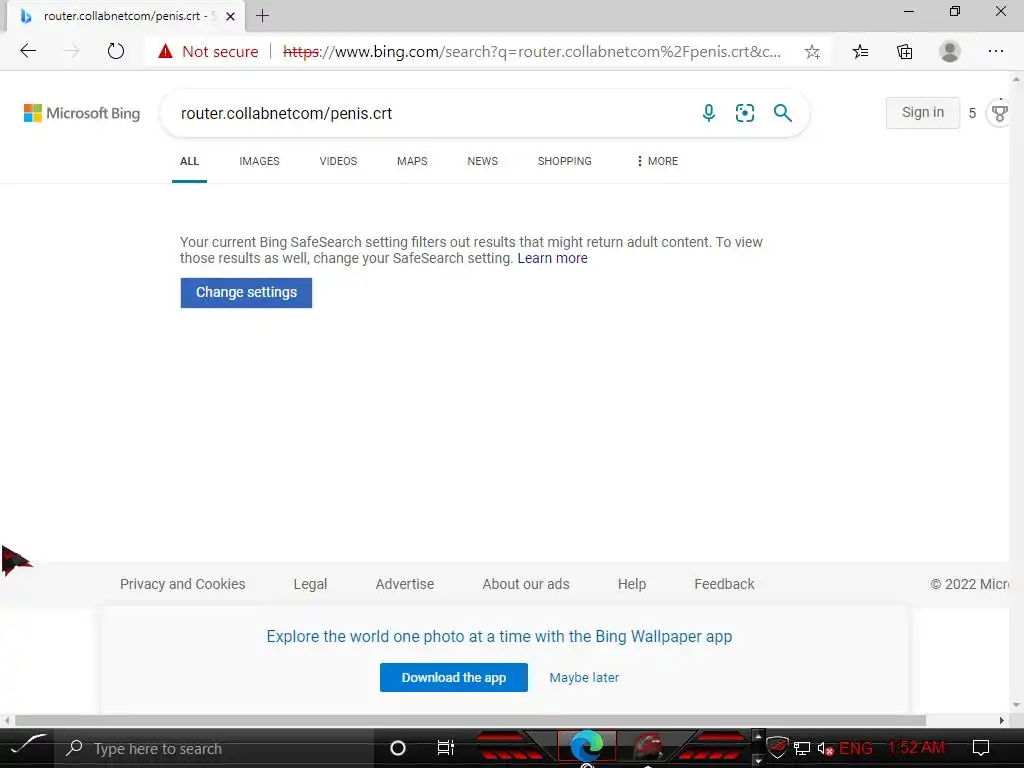The image size is (1024, 768).
Task: Go to Microsoft Bing logo home
Action: click(82, 113)
